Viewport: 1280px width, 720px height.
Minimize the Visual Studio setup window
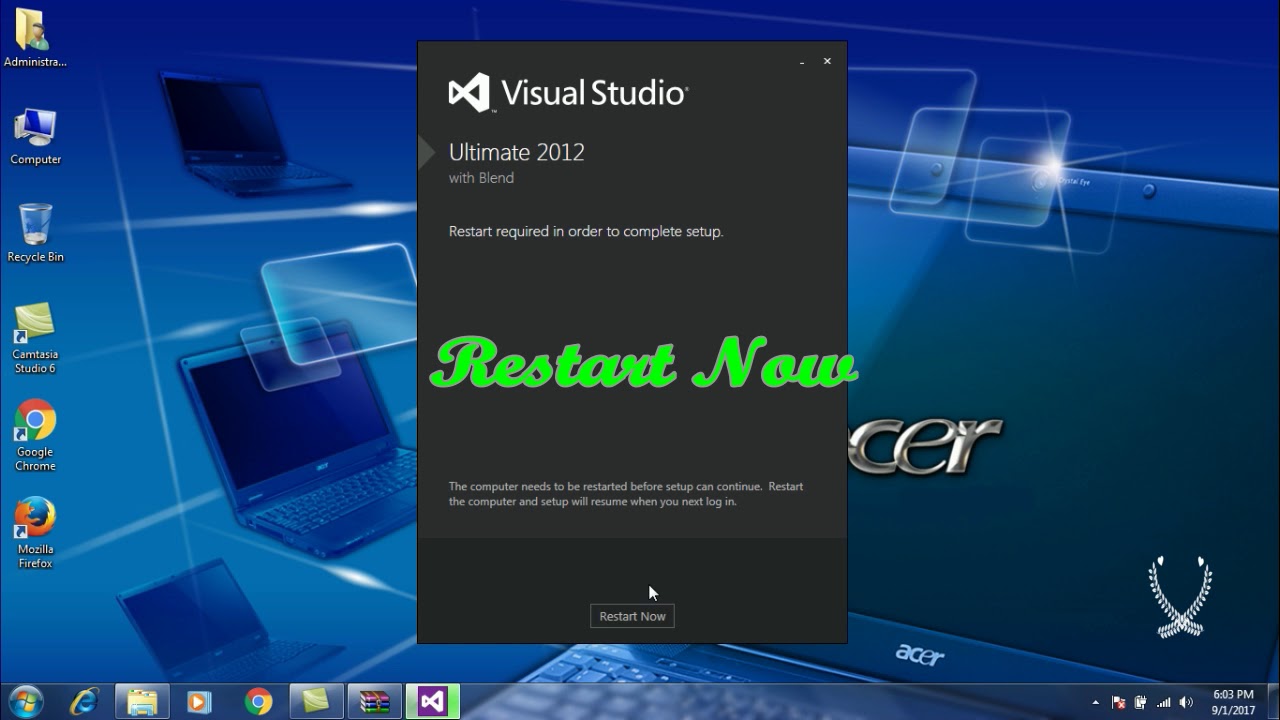click(x=802, y=62)
